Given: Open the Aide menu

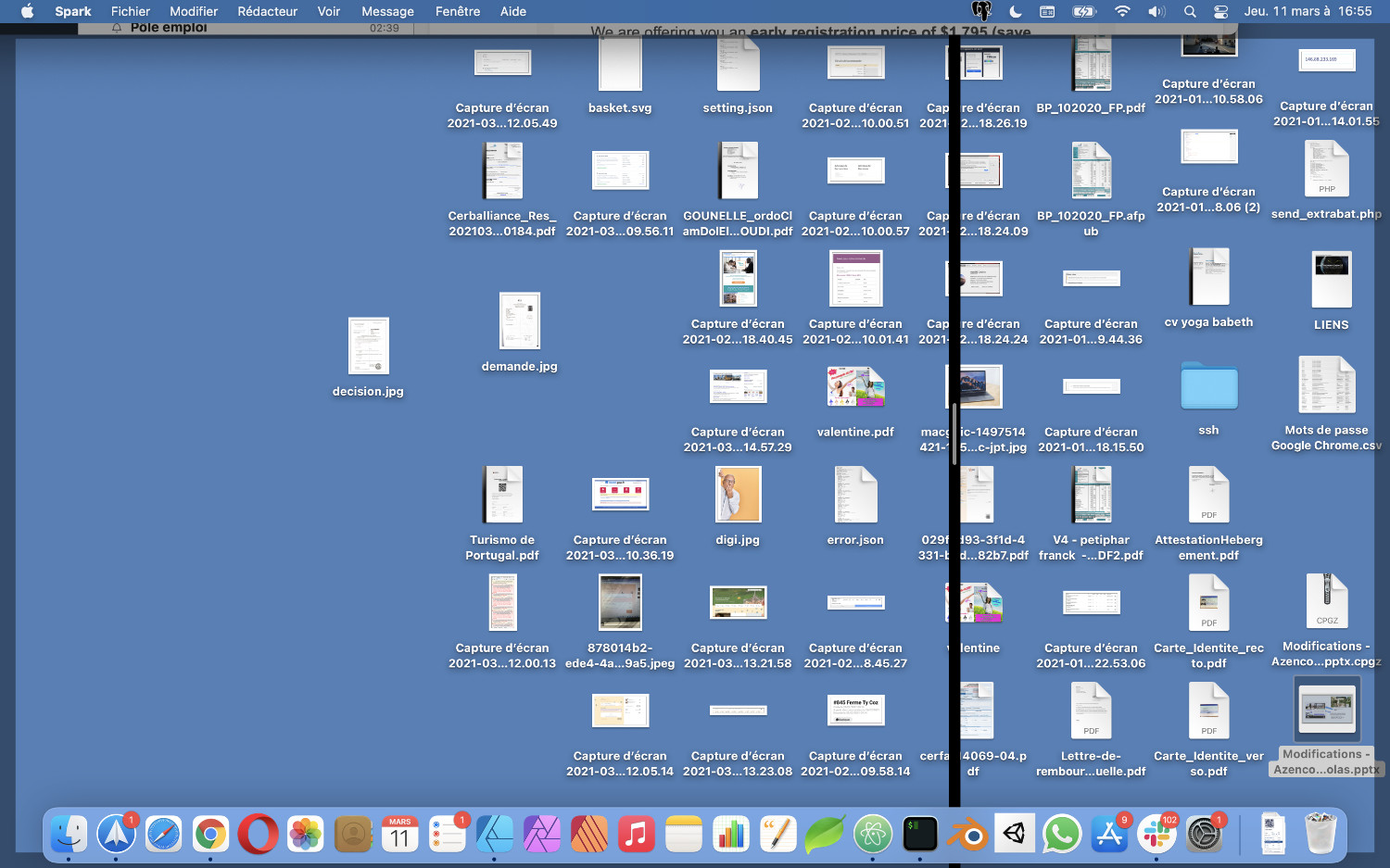Looking at the screenshot, I should coord(513,11).
